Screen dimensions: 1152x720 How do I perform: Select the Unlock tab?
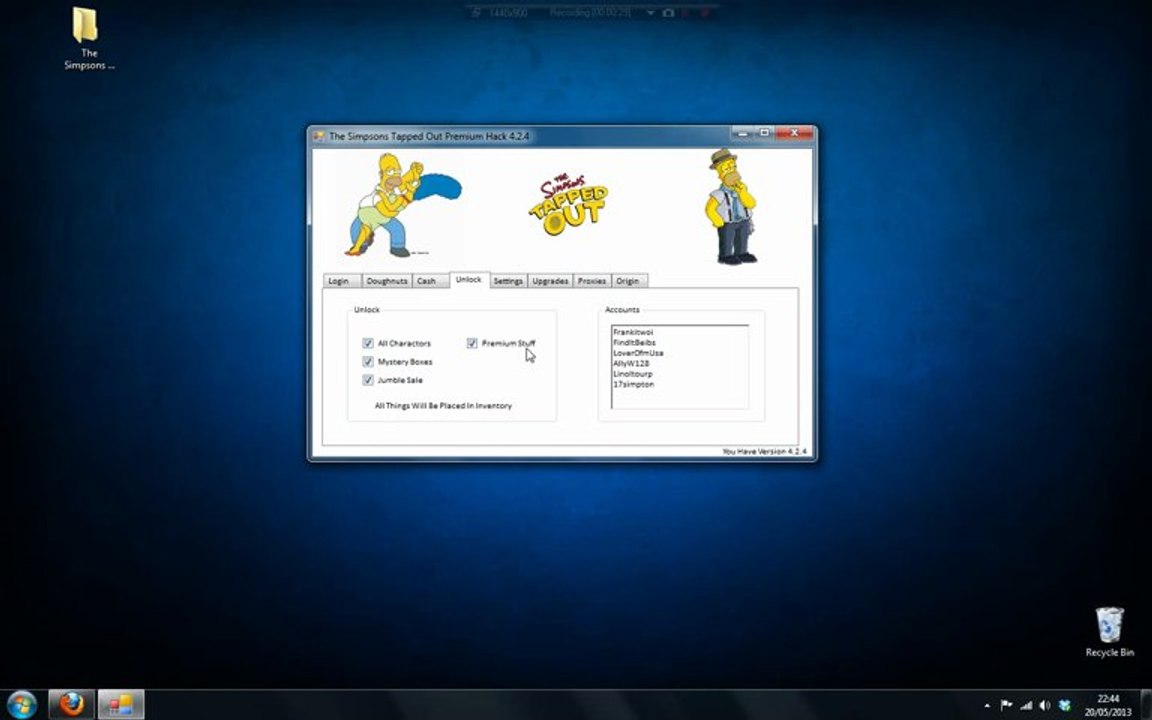point(469,279)
